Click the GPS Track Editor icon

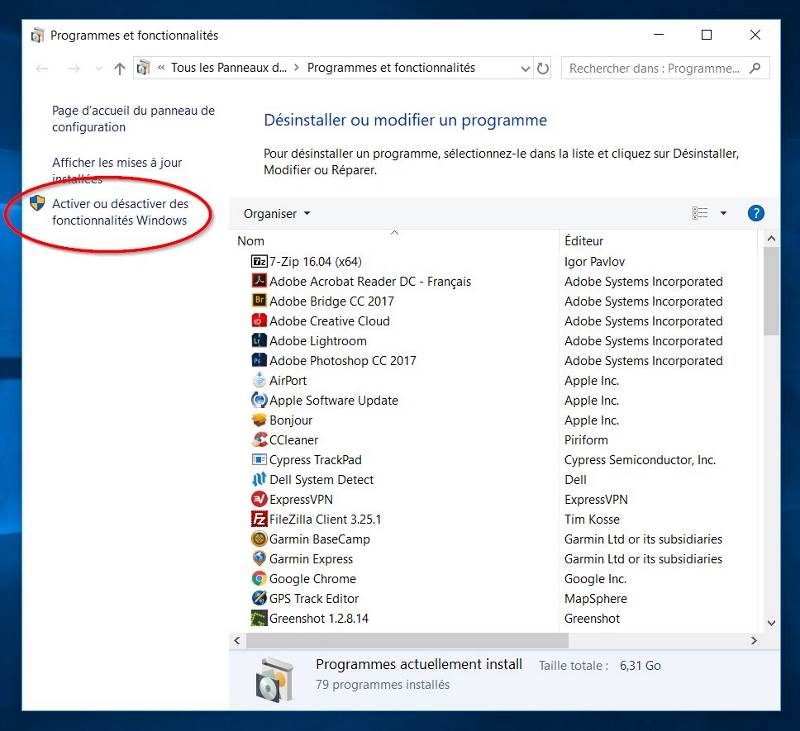(x=259, y=598)
